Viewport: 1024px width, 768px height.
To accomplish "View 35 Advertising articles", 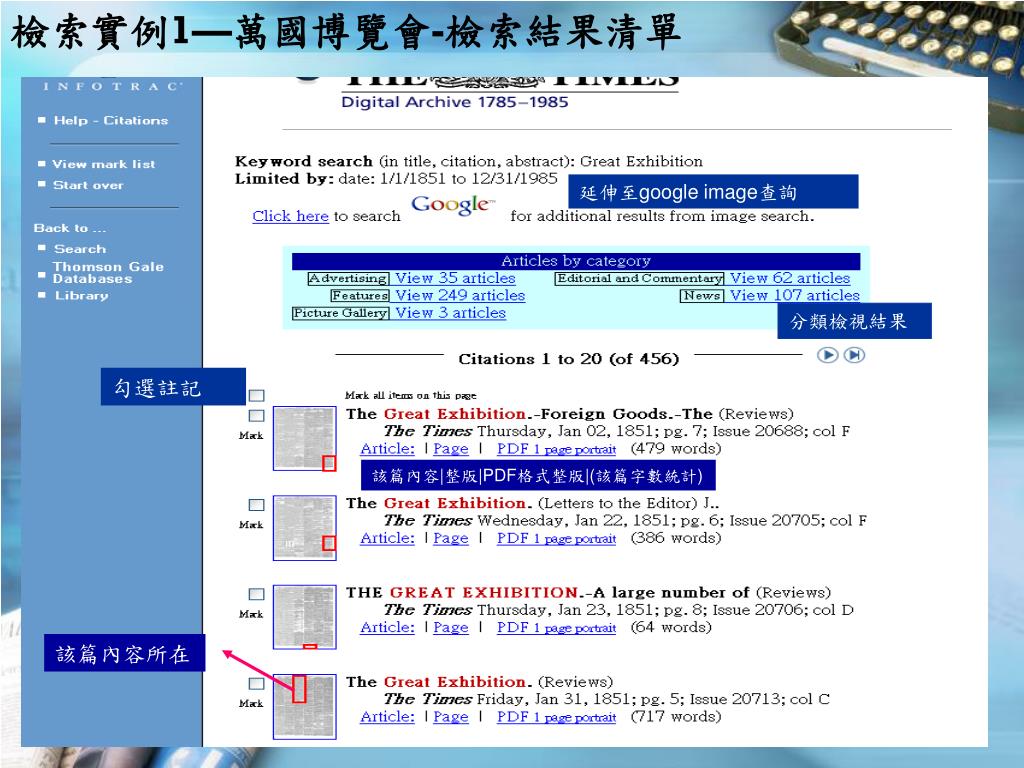I will tap(455, 278).
